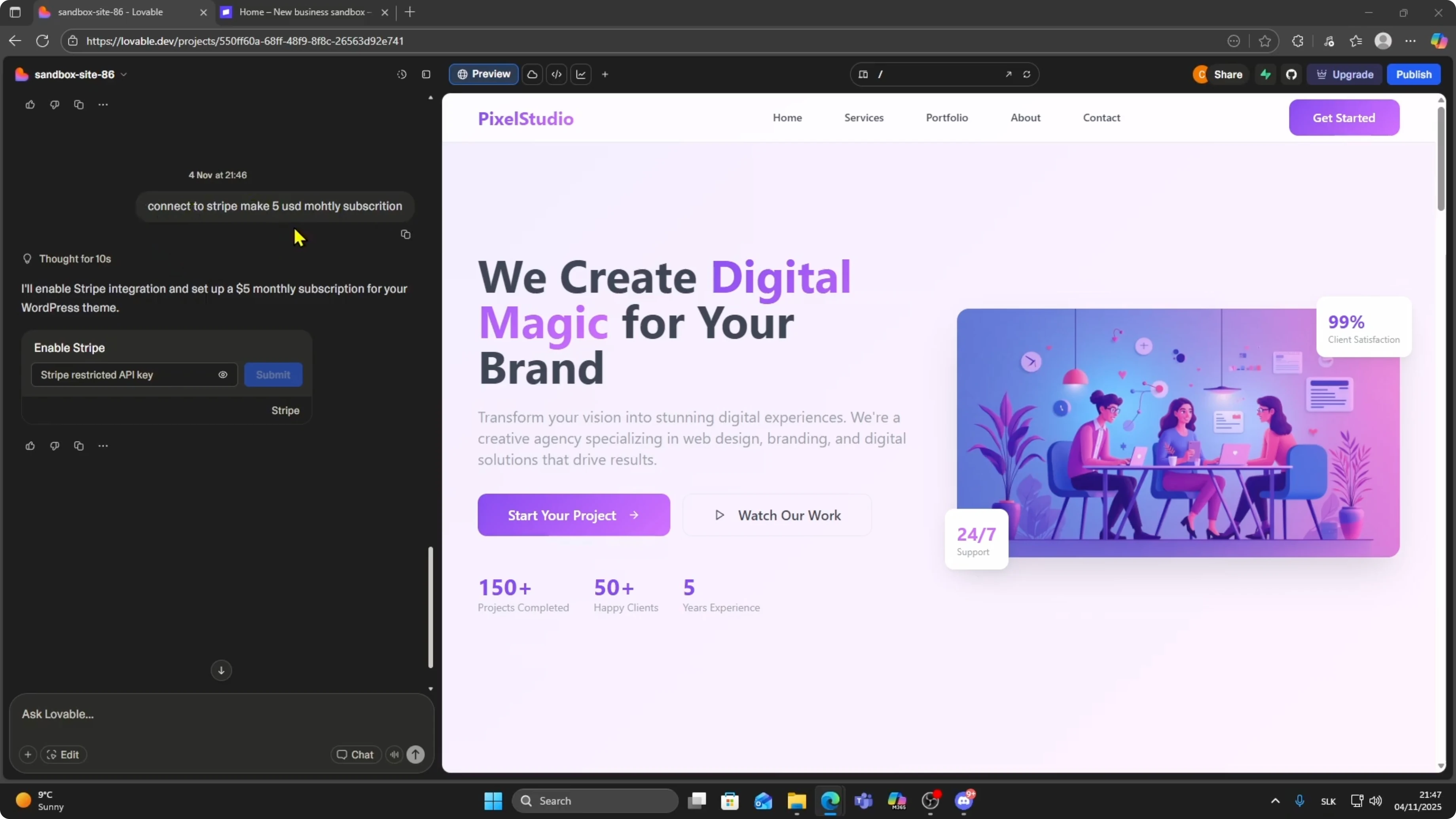Open the version history clock icon

pos(402,74)
